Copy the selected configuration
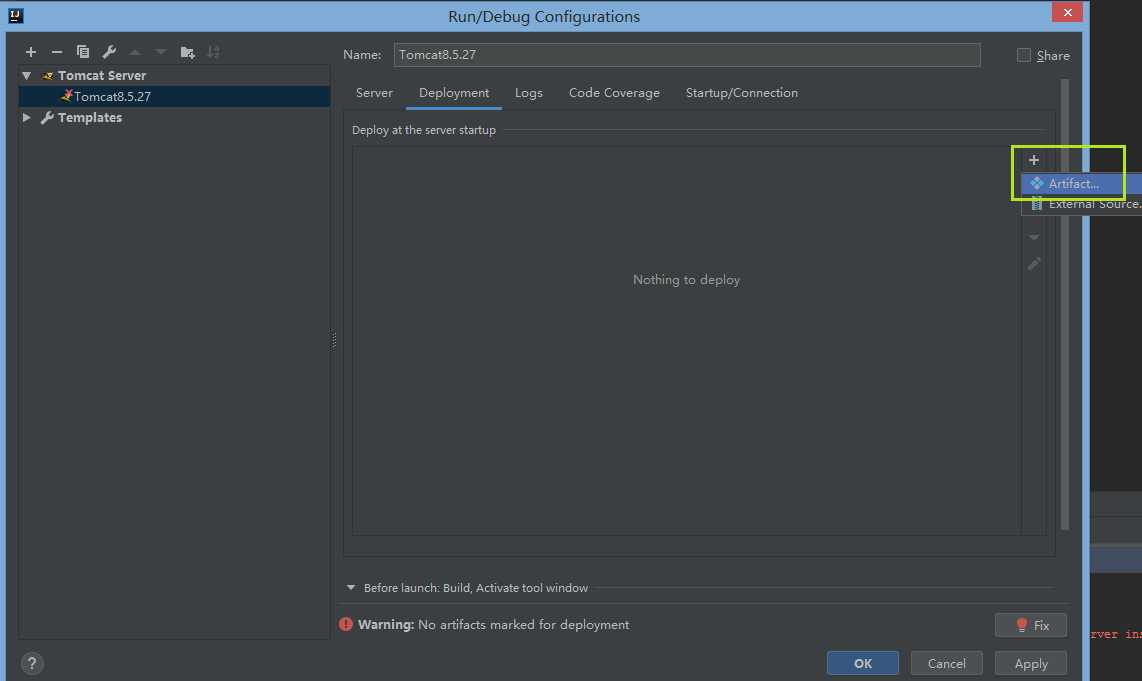 [x=83, y=52]
